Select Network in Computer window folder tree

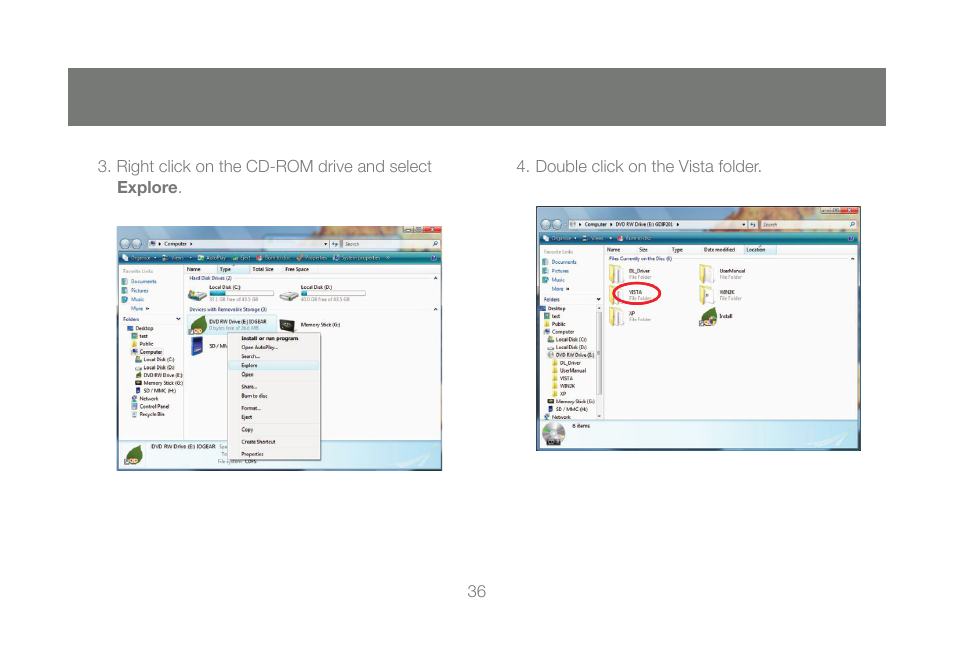(x=145, y=399)
